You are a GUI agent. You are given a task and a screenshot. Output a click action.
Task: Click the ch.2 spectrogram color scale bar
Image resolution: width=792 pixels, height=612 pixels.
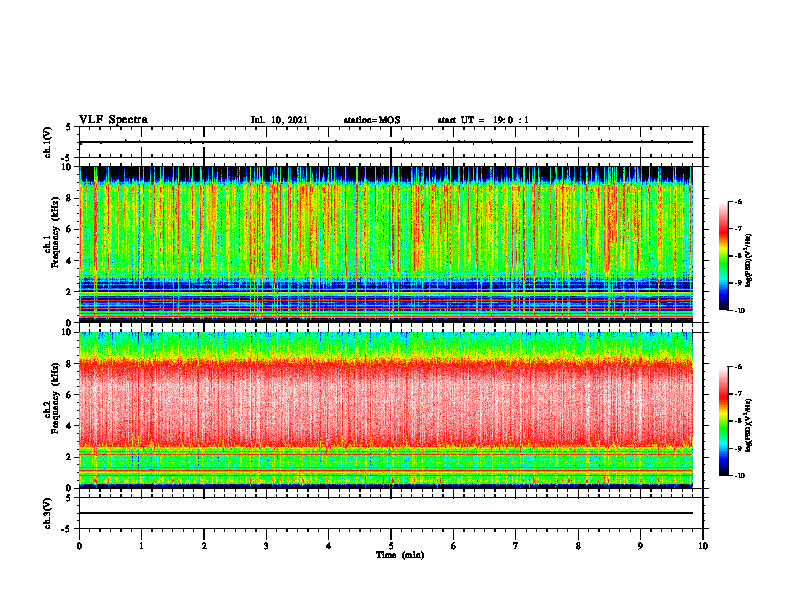[723, 421]
